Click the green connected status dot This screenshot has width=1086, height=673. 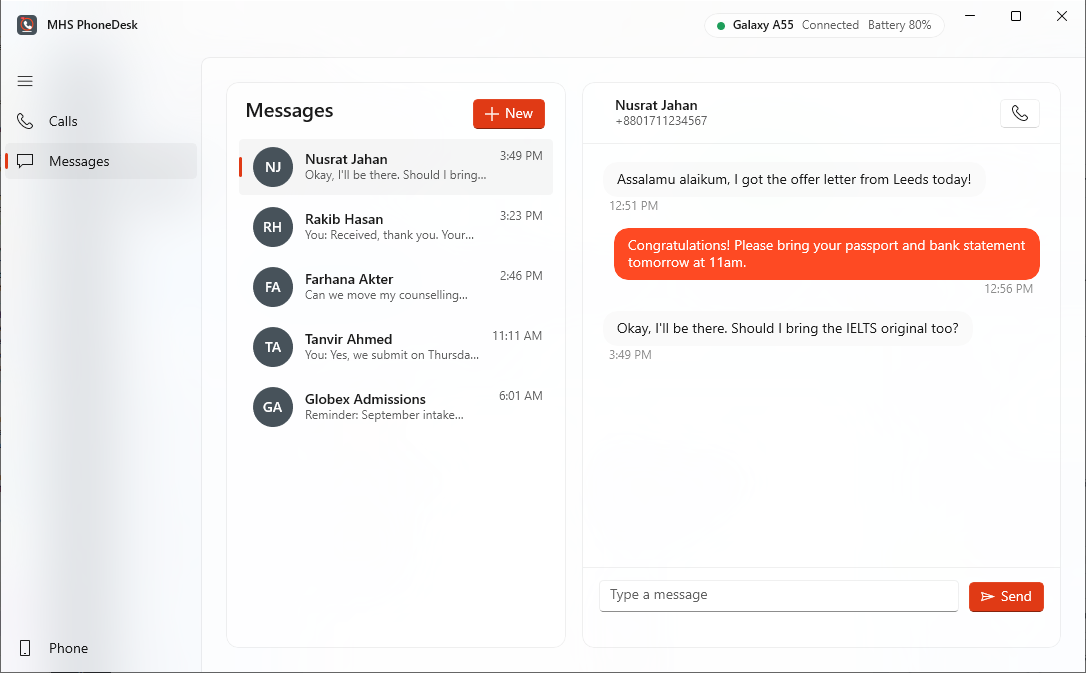point(721,26)
